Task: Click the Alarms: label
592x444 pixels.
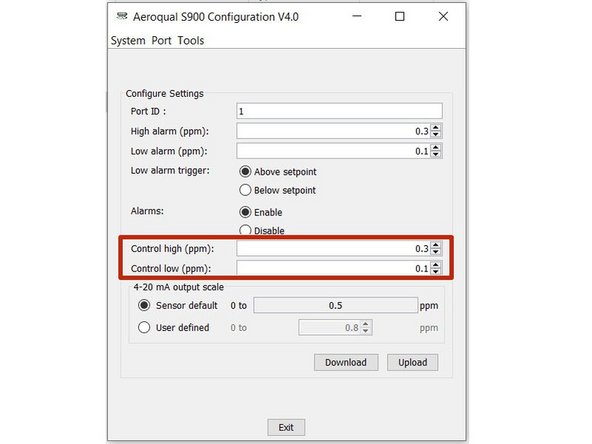Action: coord(147,211)
